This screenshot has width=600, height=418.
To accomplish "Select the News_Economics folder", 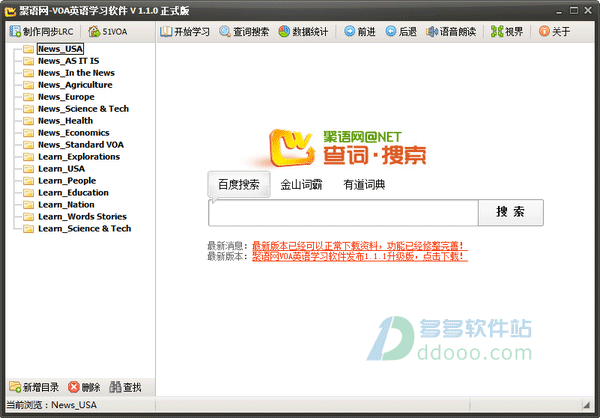I will point(73,133).
